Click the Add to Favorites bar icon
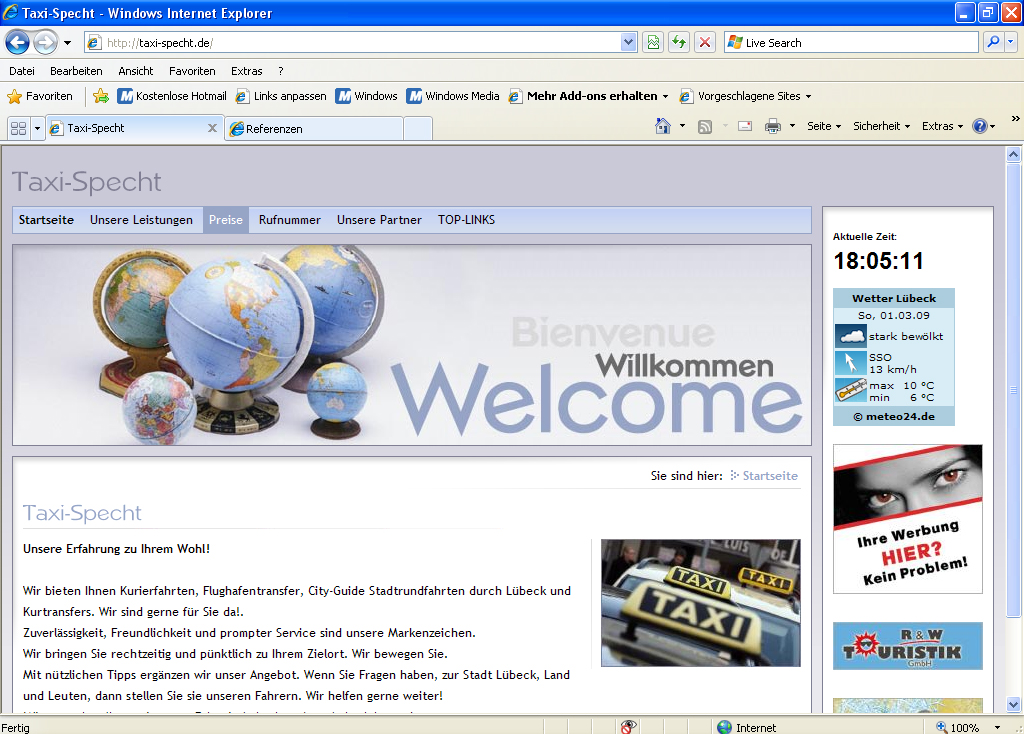Viewport: 1024px width, 734px height. tap(101, 96)
